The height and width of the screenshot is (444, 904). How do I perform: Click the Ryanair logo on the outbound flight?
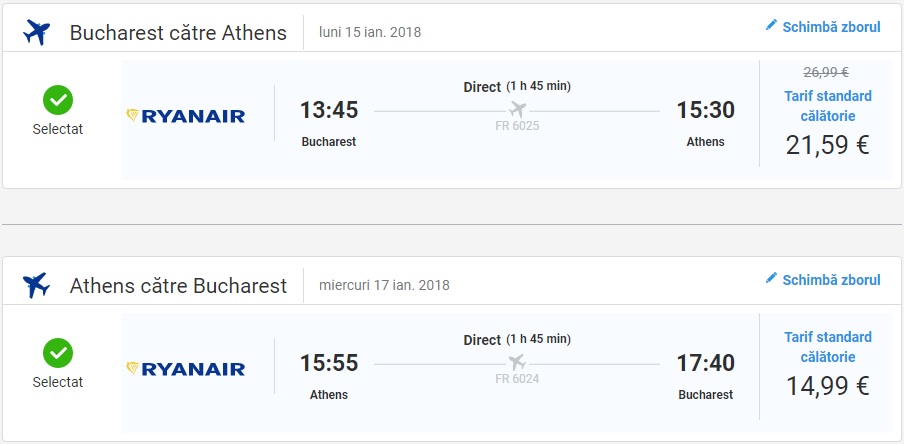186,116
